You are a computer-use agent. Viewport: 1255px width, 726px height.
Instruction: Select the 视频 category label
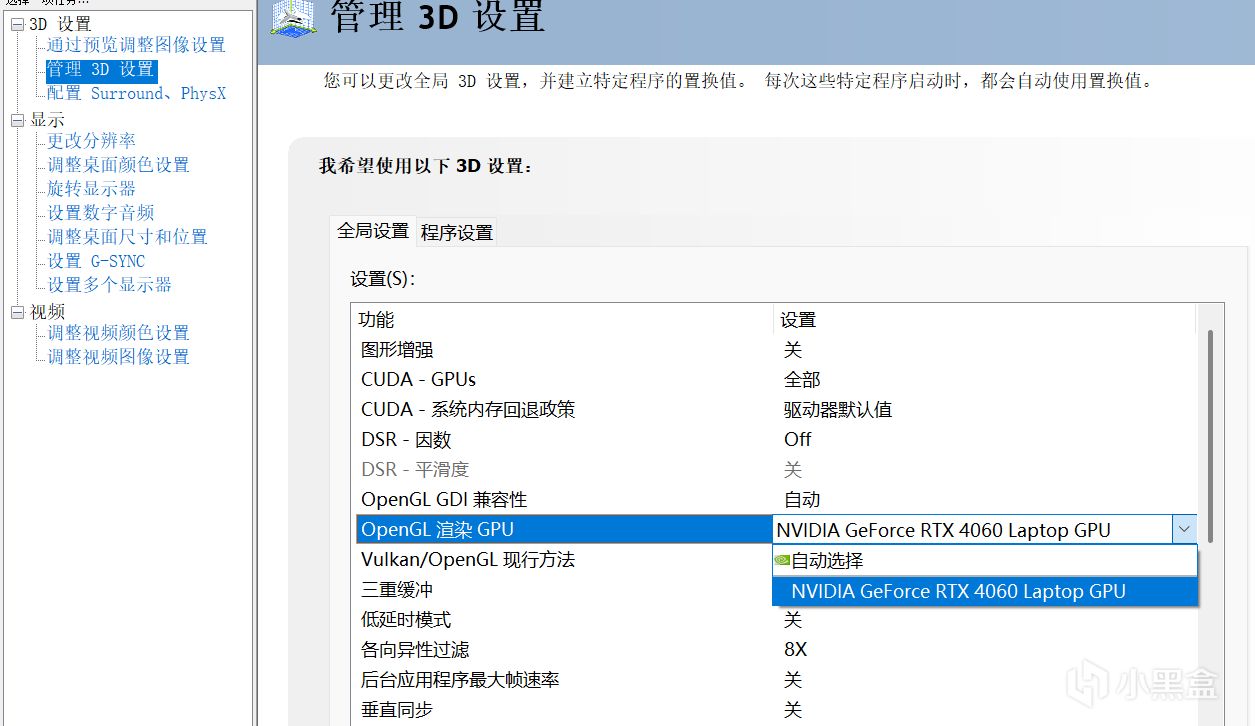[47, 312]
